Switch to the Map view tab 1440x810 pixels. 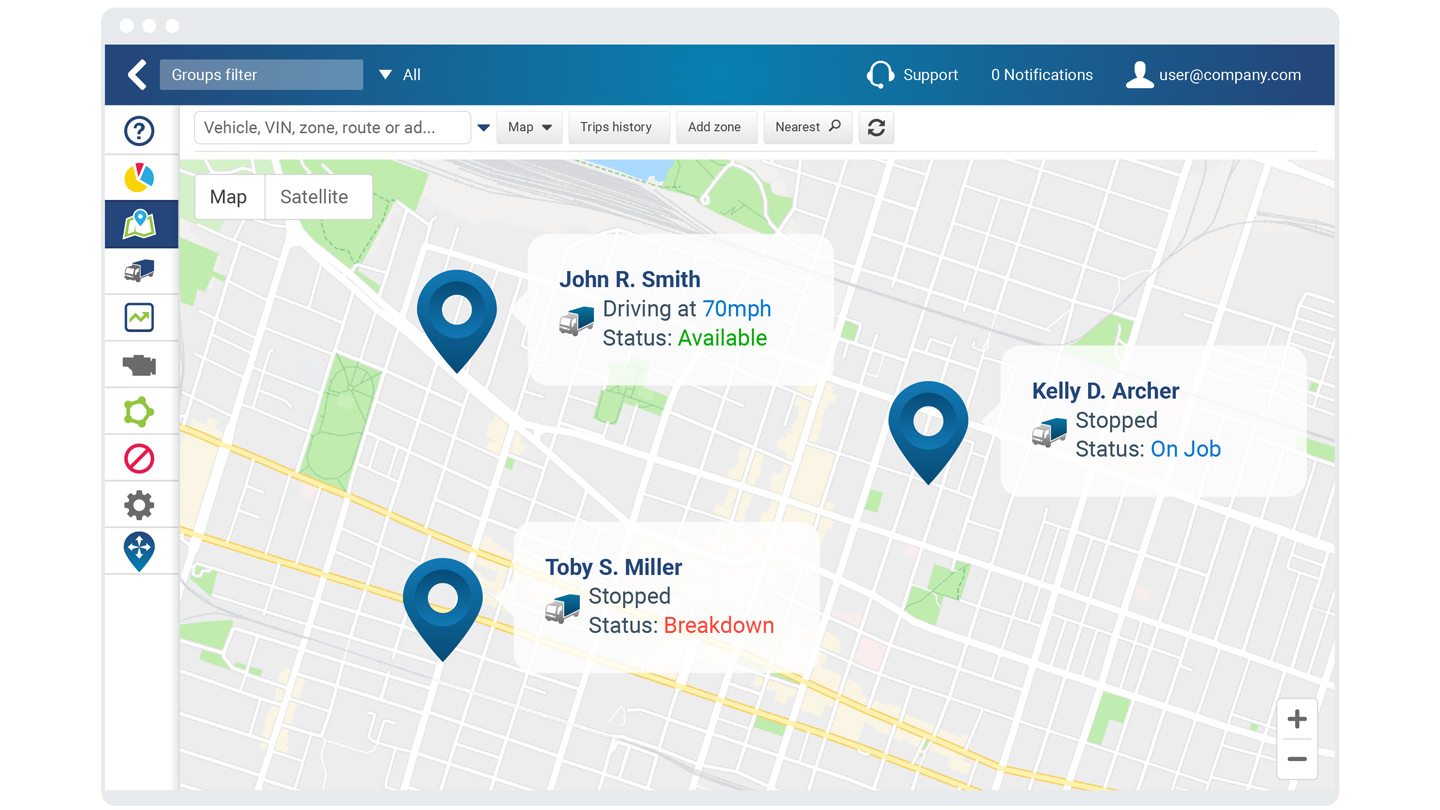[228, 197]
